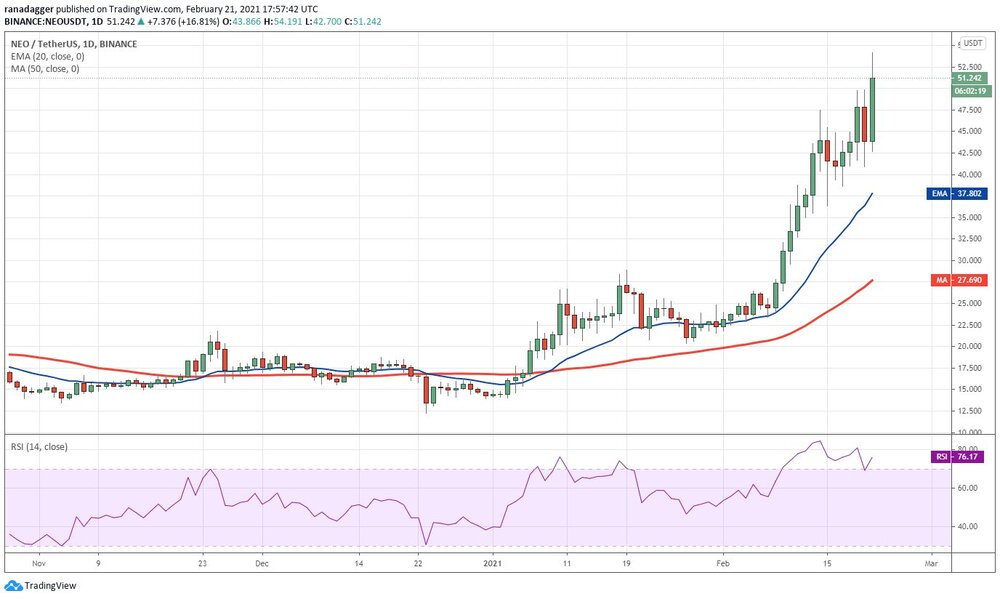Click the USDT currency label on price axis
This screenshot has height=599, width=1000.
click(972, 43)
